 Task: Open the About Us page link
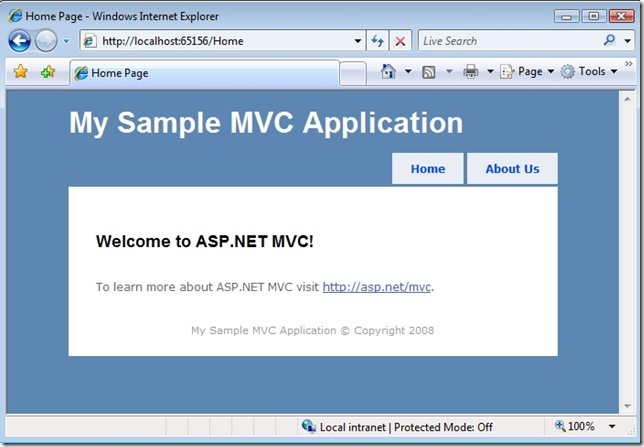[512, 169]
